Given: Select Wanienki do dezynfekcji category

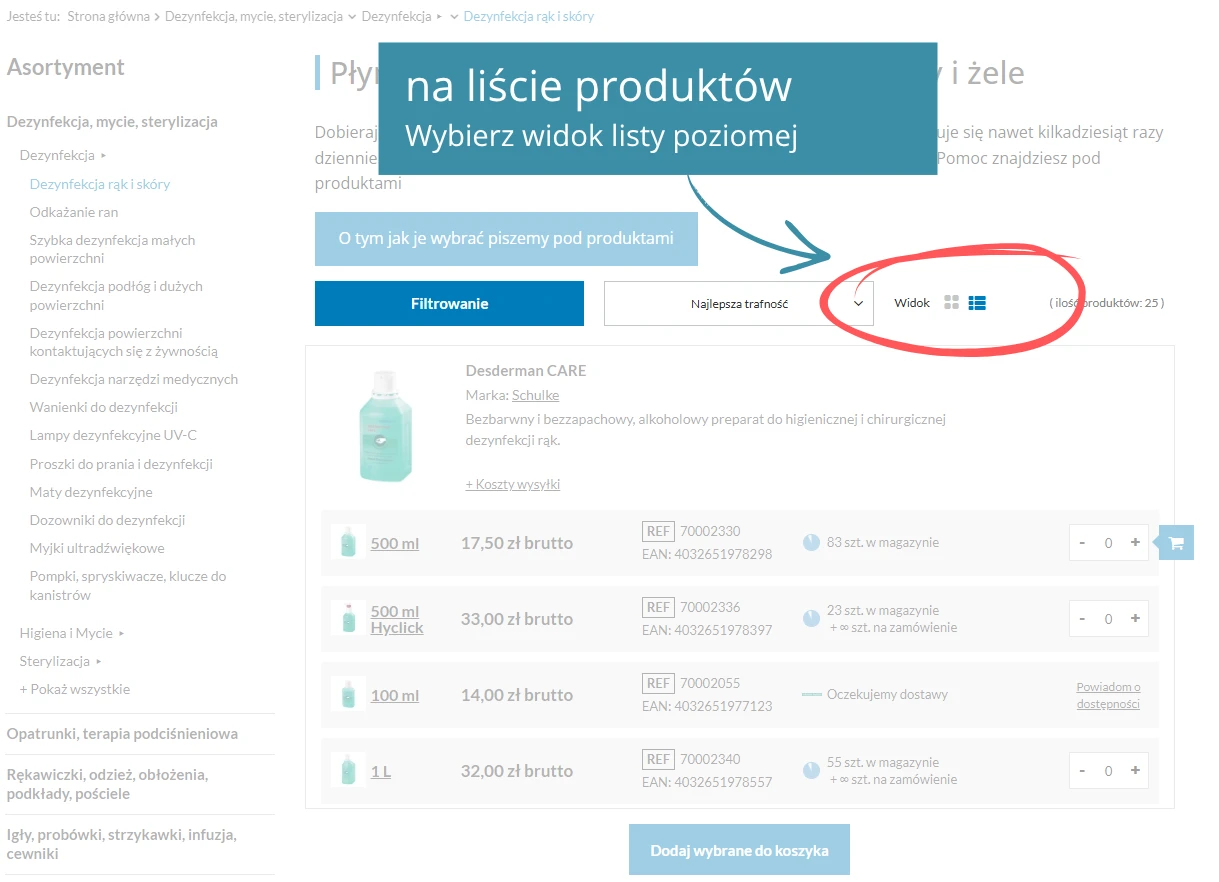Looking at the screenshot, I should coord(104,407).
